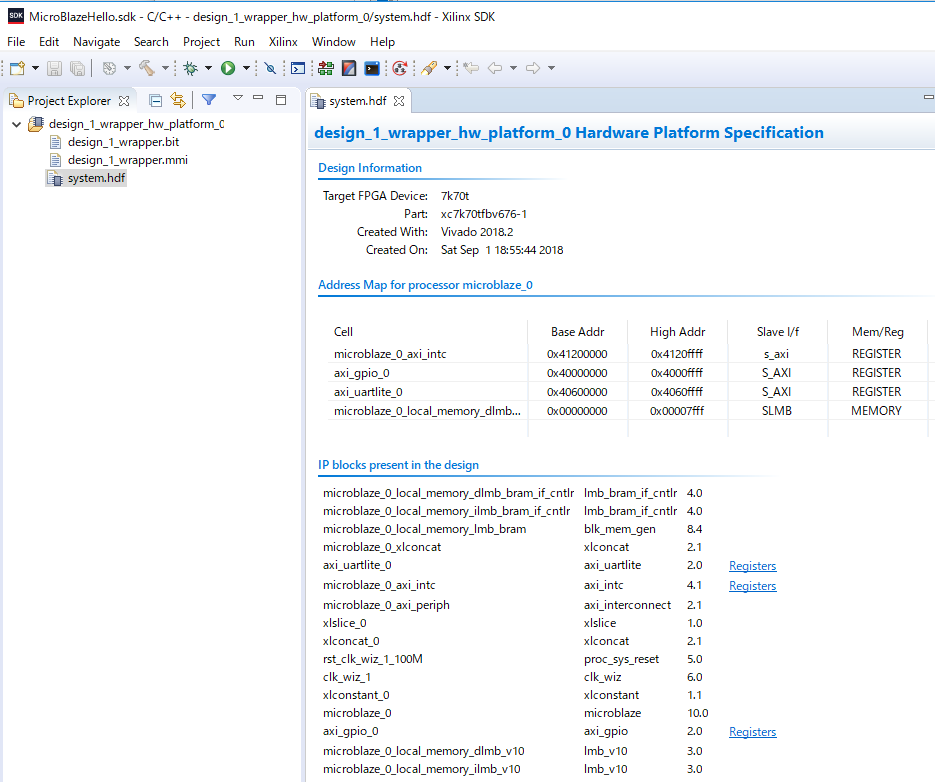This screenshot has height=782, width=935.
Task: Click the New project toolbar icon
Action: point(17,68)
